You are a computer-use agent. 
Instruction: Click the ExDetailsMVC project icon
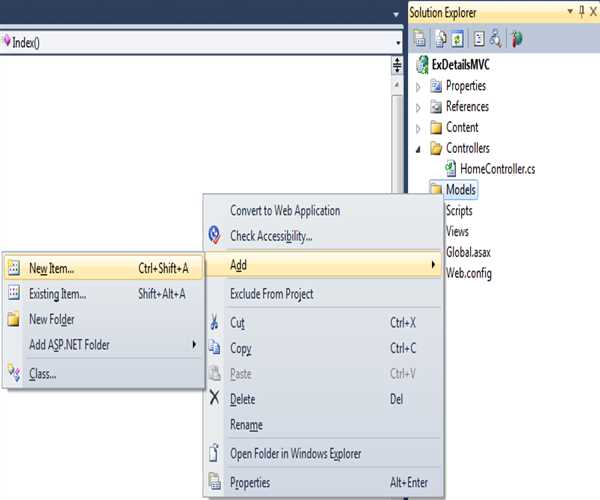tap(421, 65)
